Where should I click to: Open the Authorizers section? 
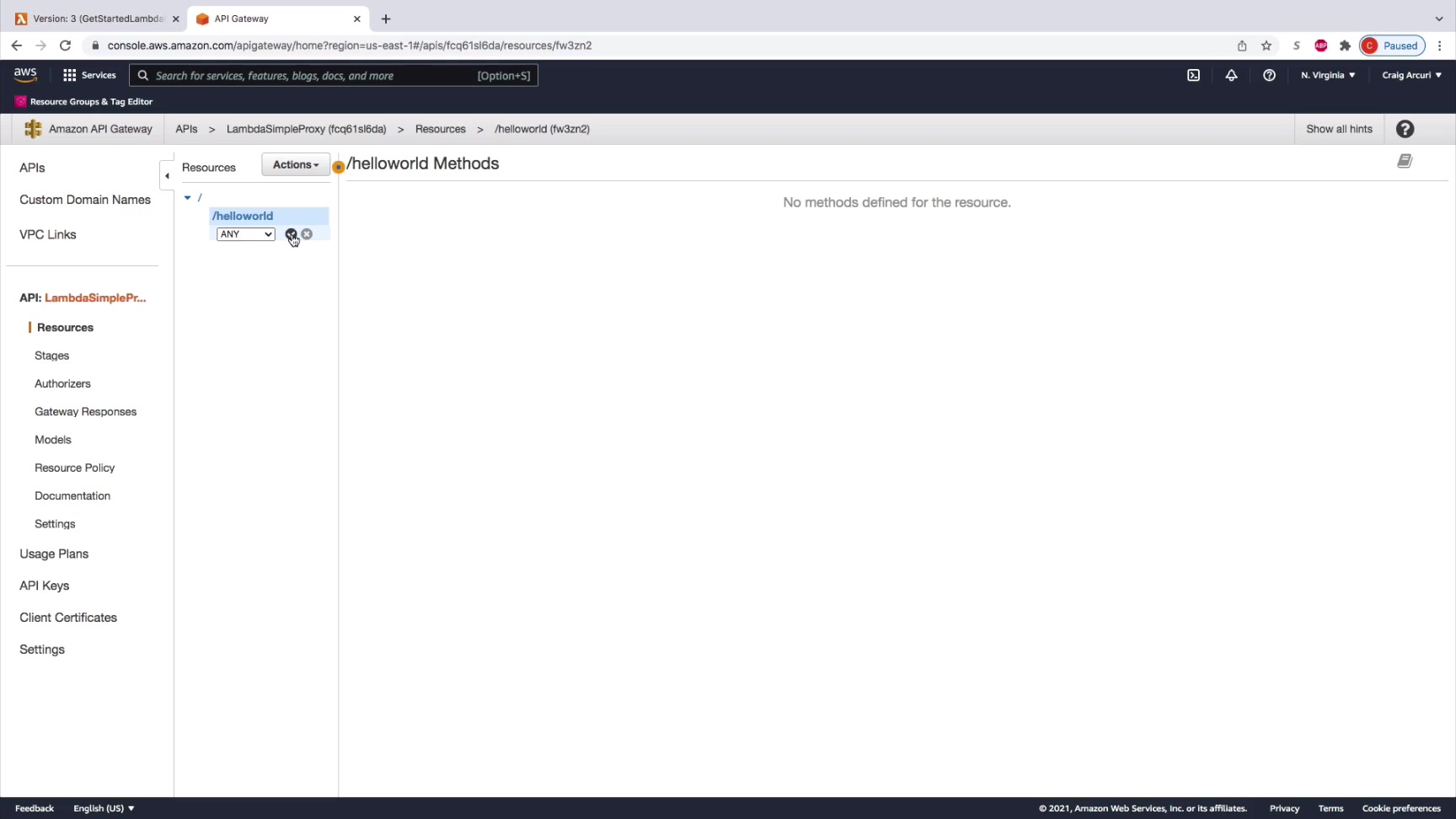pyautogui.click(x=62, y=383)
